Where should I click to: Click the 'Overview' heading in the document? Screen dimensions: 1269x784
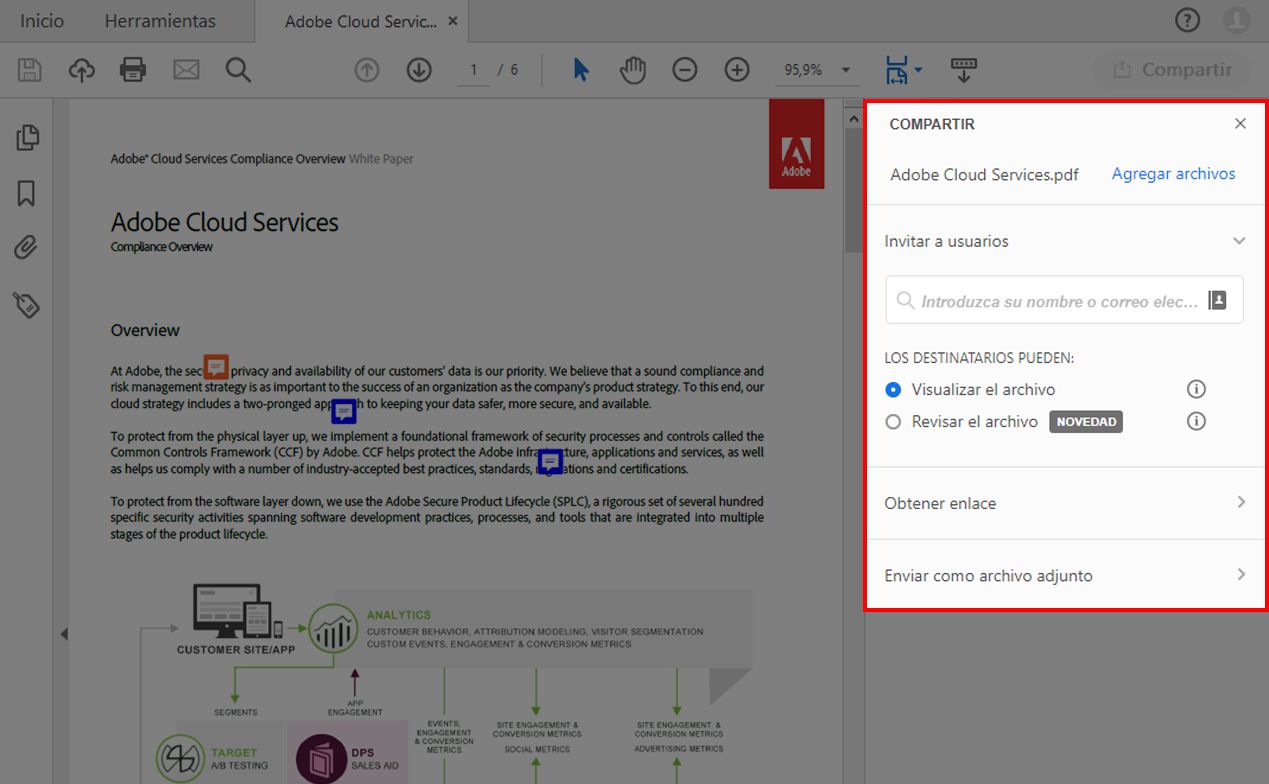(x=145, y=330)
